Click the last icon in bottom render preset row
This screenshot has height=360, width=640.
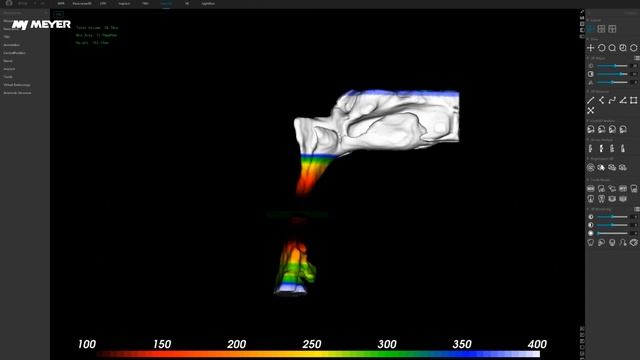click(633, 242)
